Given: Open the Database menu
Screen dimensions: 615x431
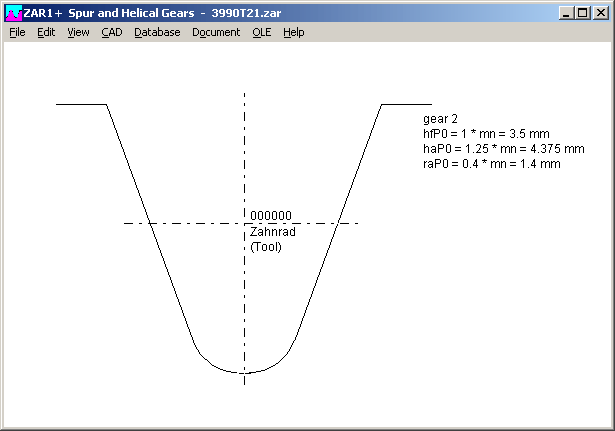Looking at the screenshot, I should click(x=157, y=32).
